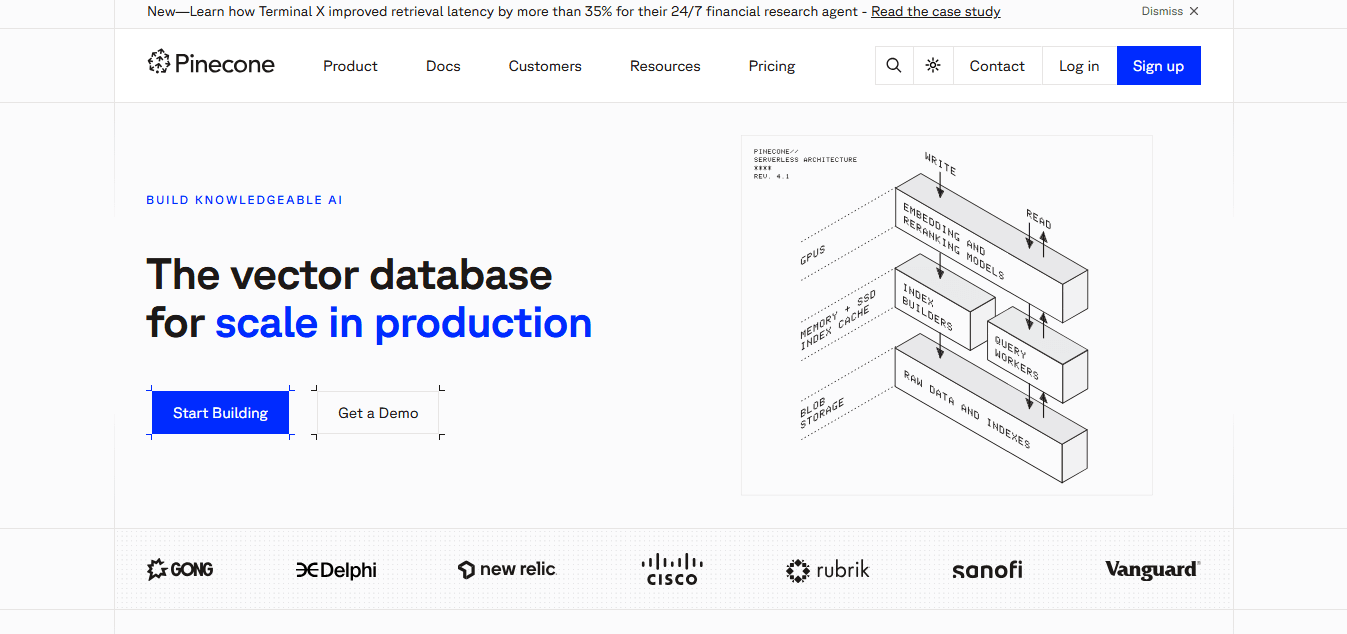This screenshot has width=1347, height=634.
Task: Click the Rubrik logo
Action: pos(828,570)
